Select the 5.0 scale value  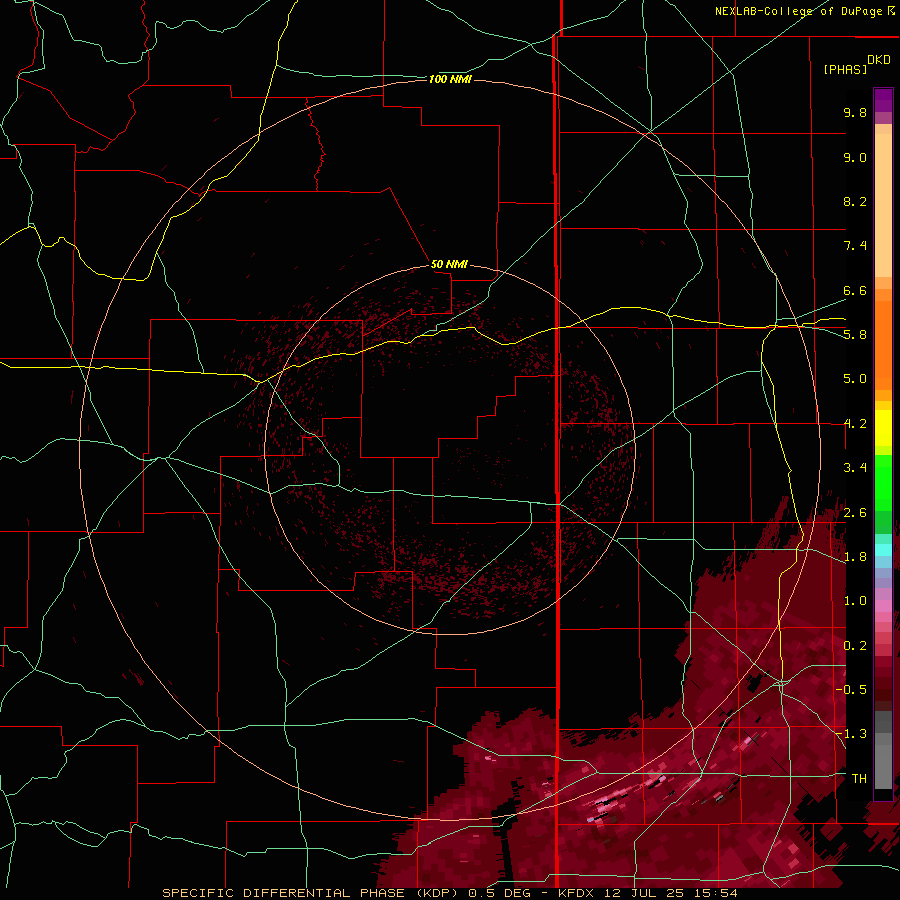(x=855, y=379)
